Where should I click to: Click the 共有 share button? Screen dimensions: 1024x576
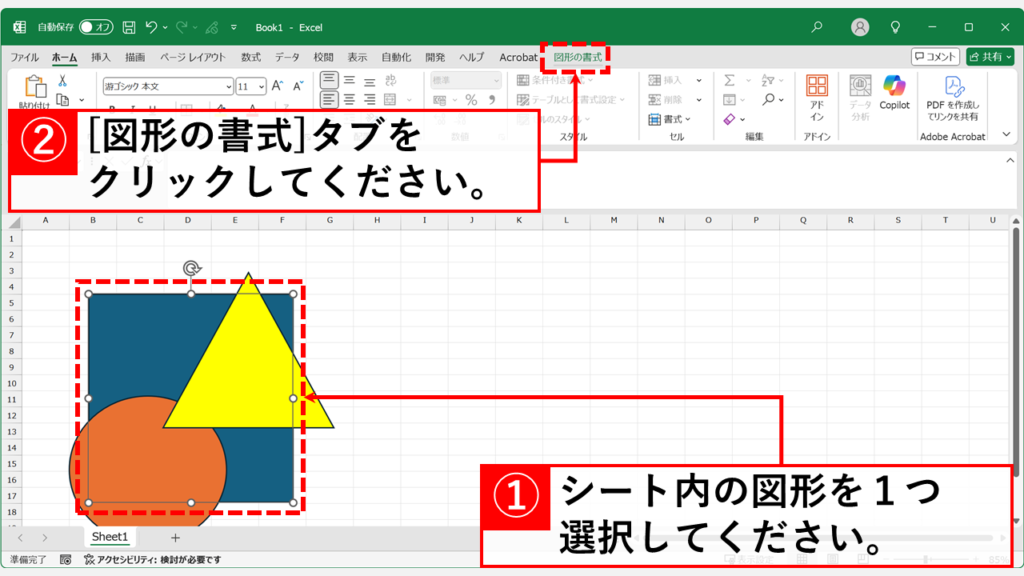click(x=991, y=57)
